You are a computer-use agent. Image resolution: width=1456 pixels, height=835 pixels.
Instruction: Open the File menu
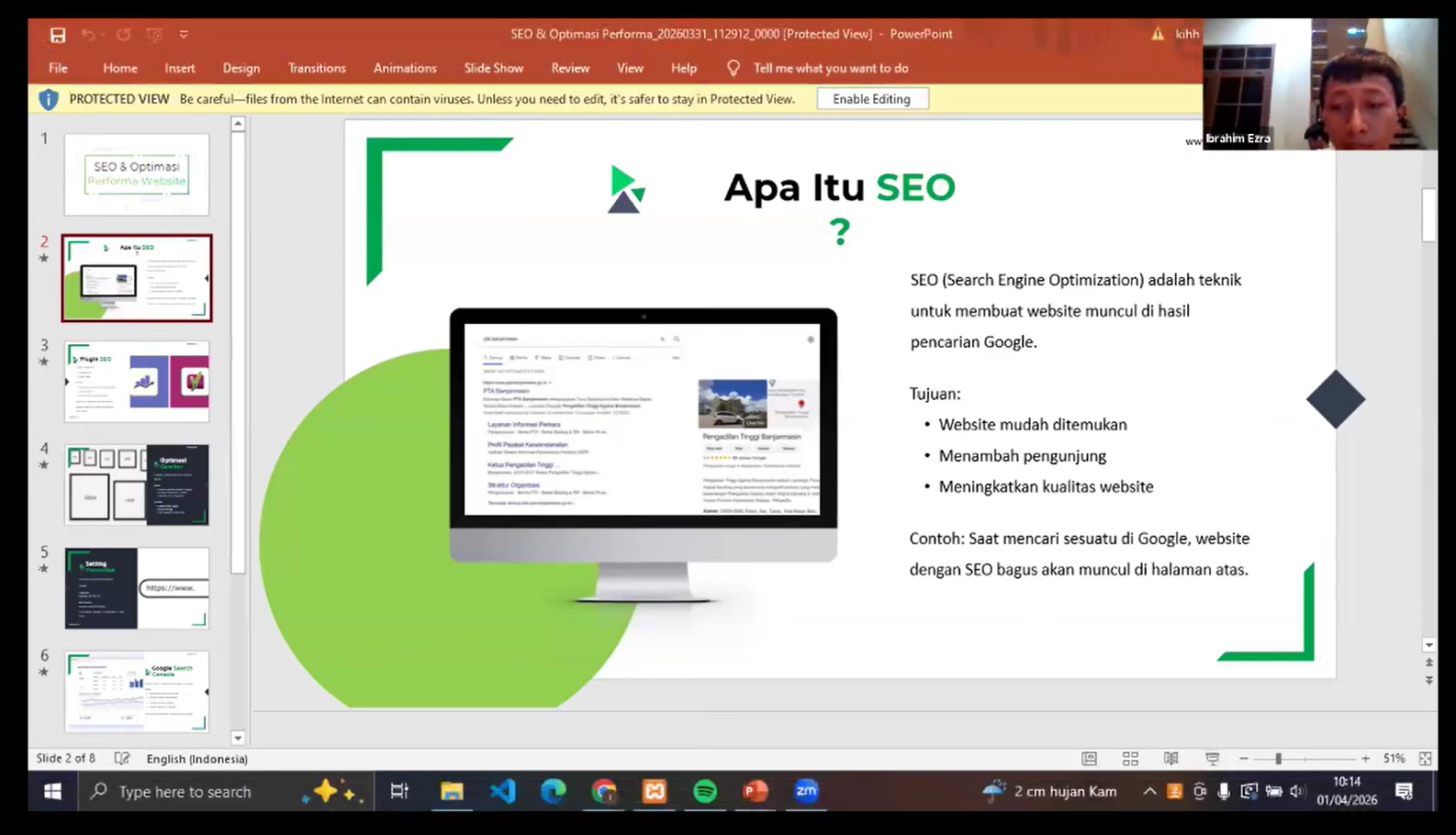pos(58,68)
